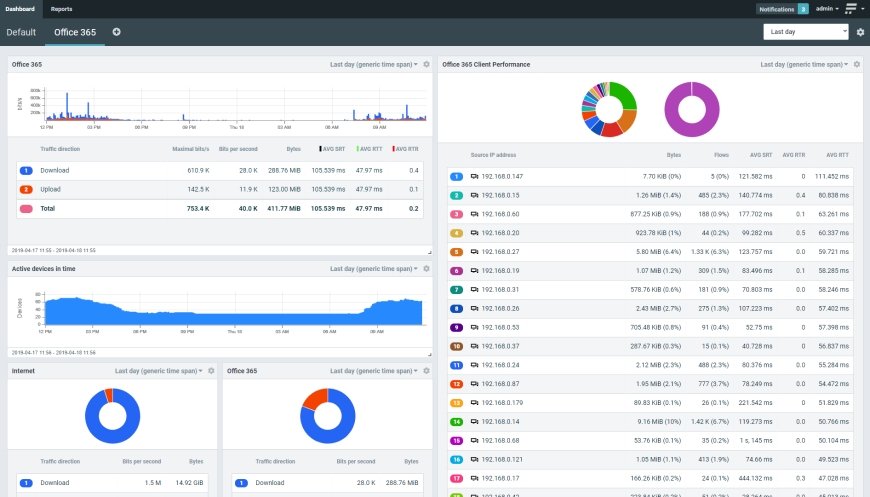Screen dimensions: 870x497
Task: Sort client table by AVG SRT column
Action: click(761, 155)
